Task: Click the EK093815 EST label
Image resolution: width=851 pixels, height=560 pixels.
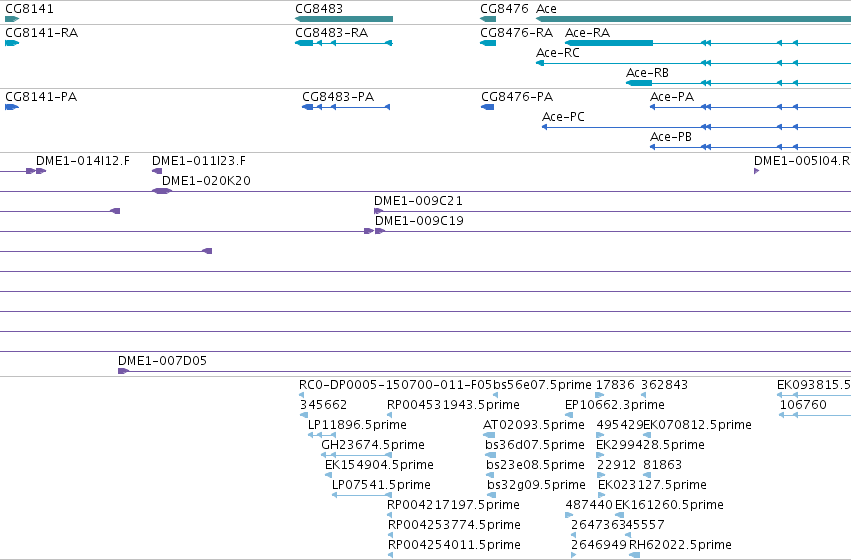Action: pos(814,385)
